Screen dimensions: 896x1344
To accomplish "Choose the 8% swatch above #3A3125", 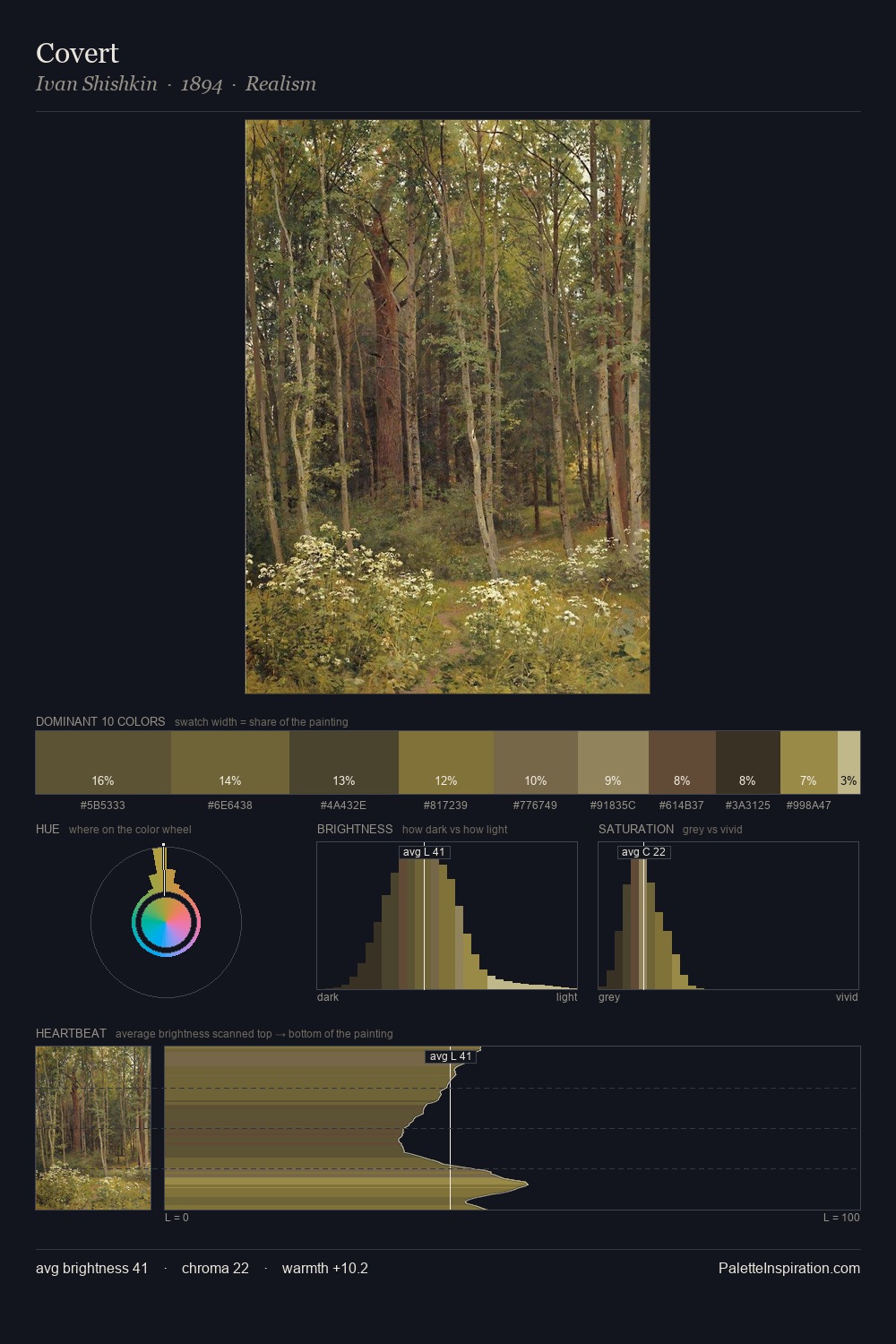I will click(x=748, y=762).
